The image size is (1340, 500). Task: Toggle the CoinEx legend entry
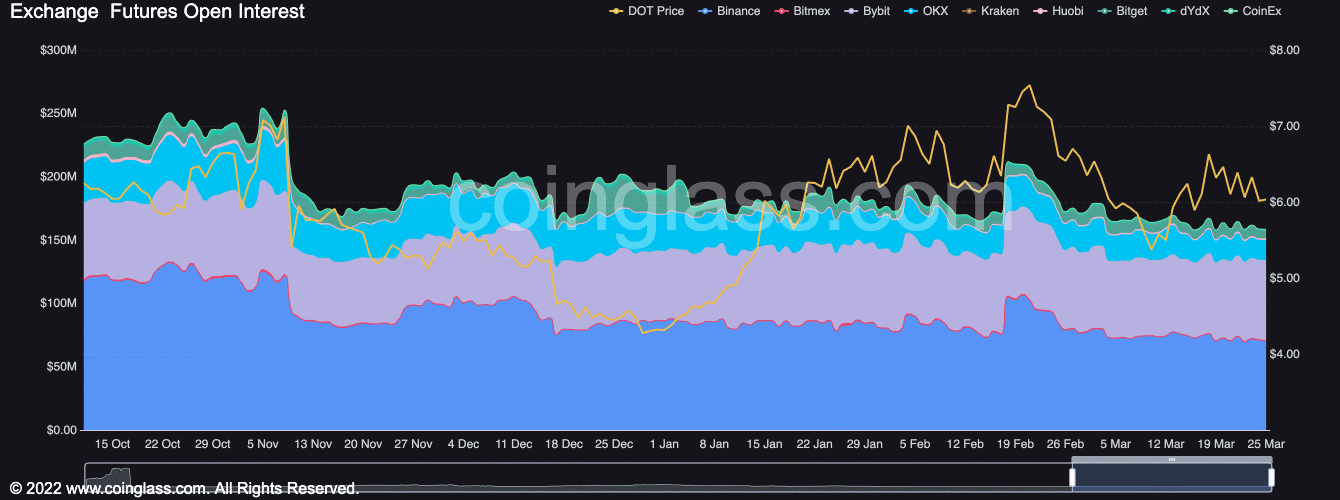tap(1252, 11)
